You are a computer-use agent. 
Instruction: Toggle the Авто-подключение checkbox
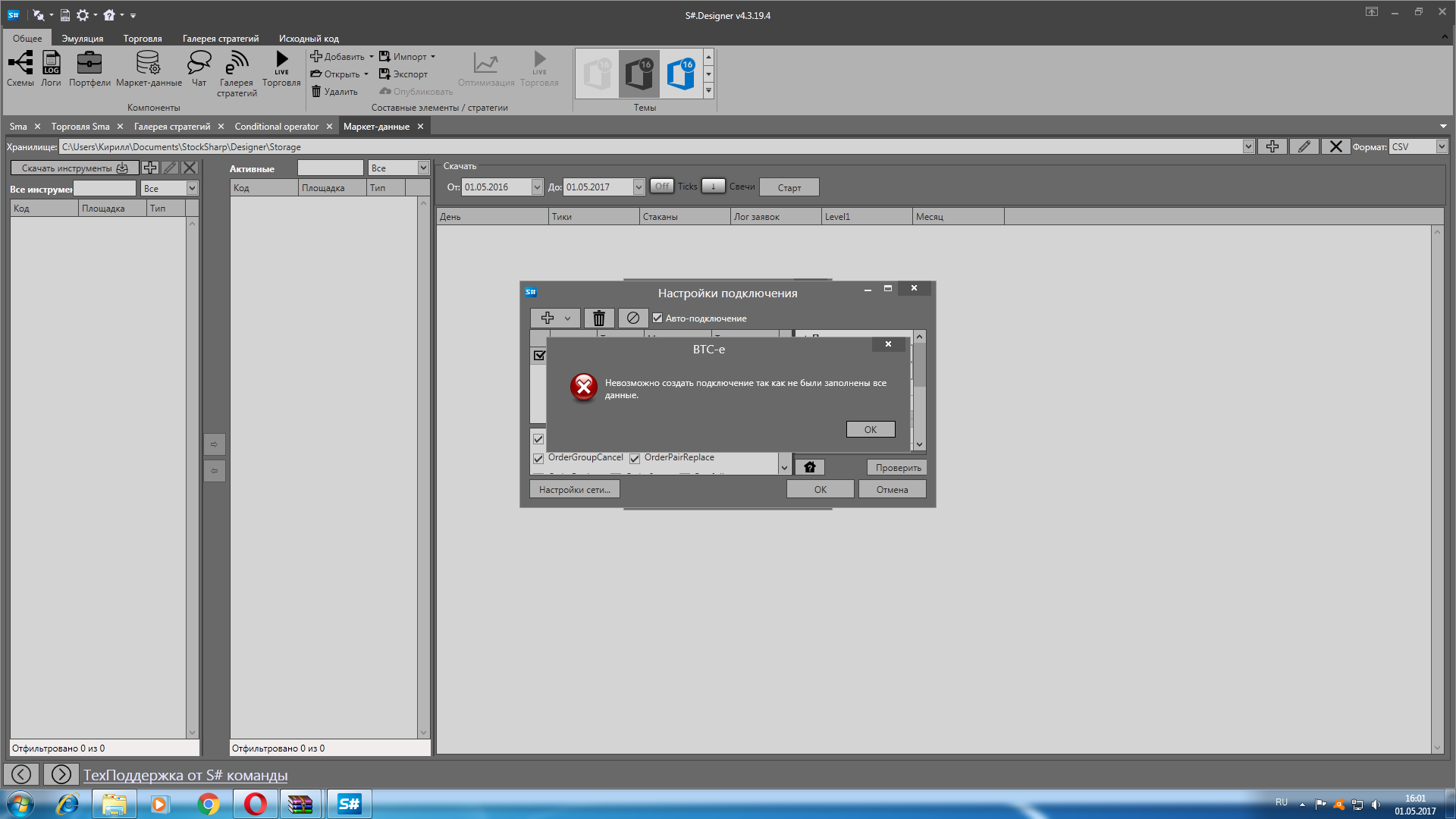click(657, 318)
